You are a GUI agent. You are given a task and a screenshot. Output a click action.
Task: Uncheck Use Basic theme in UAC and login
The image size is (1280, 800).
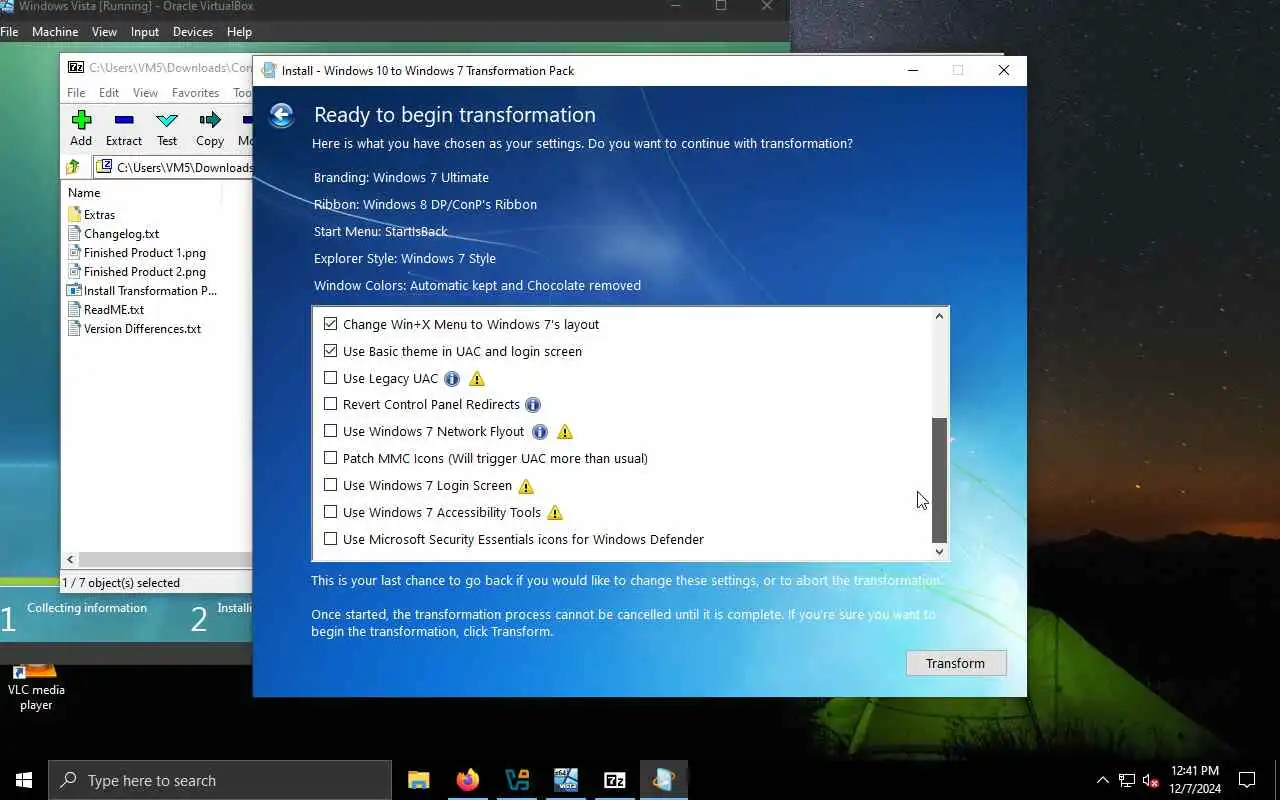[330, 351]
